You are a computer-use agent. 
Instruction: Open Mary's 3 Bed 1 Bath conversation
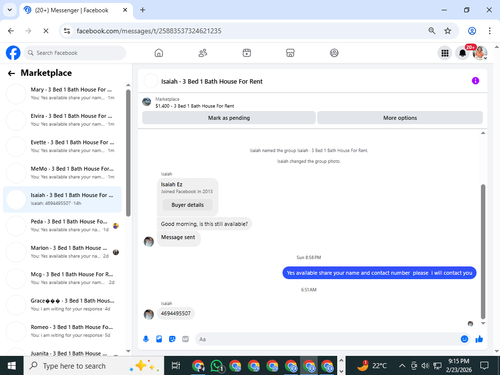click(62, 93)
